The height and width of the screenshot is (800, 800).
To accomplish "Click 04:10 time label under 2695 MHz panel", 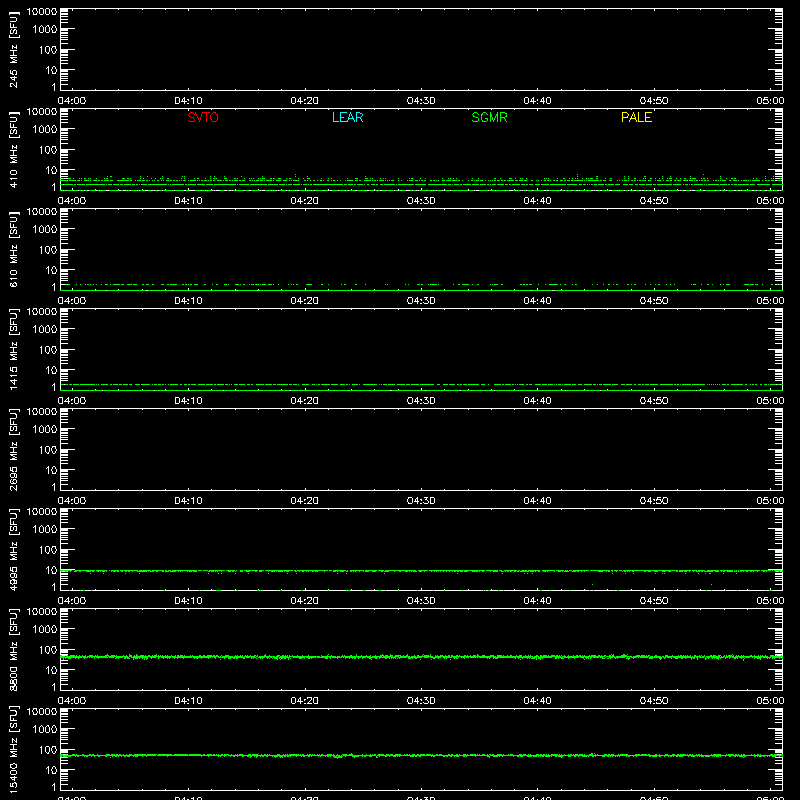I will point(188,501).
